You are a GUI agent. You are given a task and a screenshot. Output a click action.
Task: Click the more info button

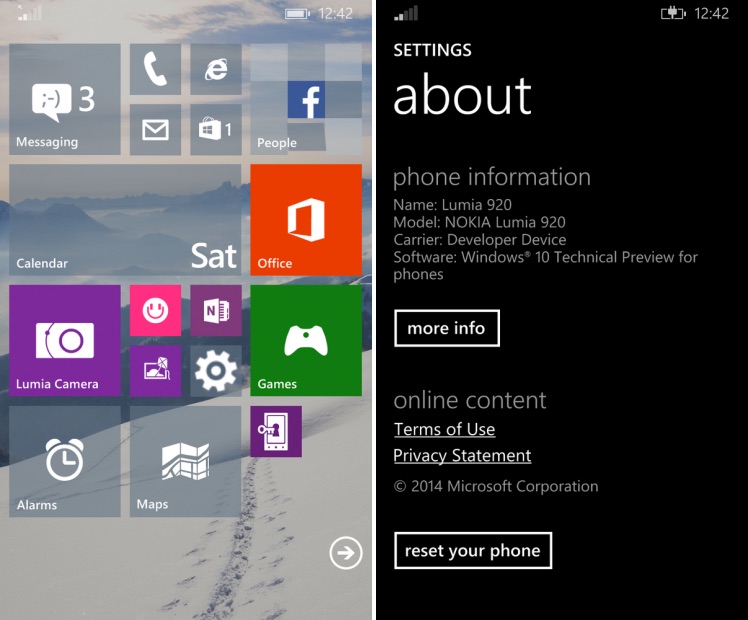447,328
